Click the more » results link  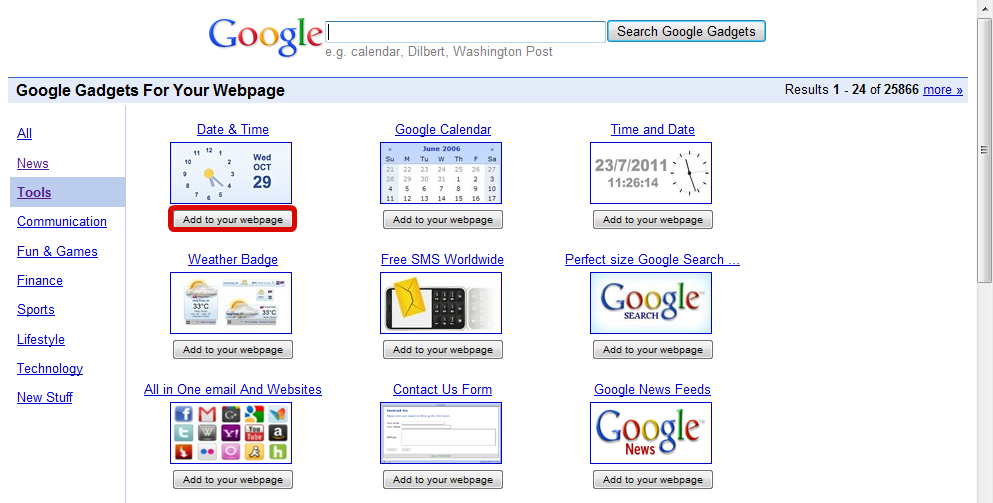(942, 90)
